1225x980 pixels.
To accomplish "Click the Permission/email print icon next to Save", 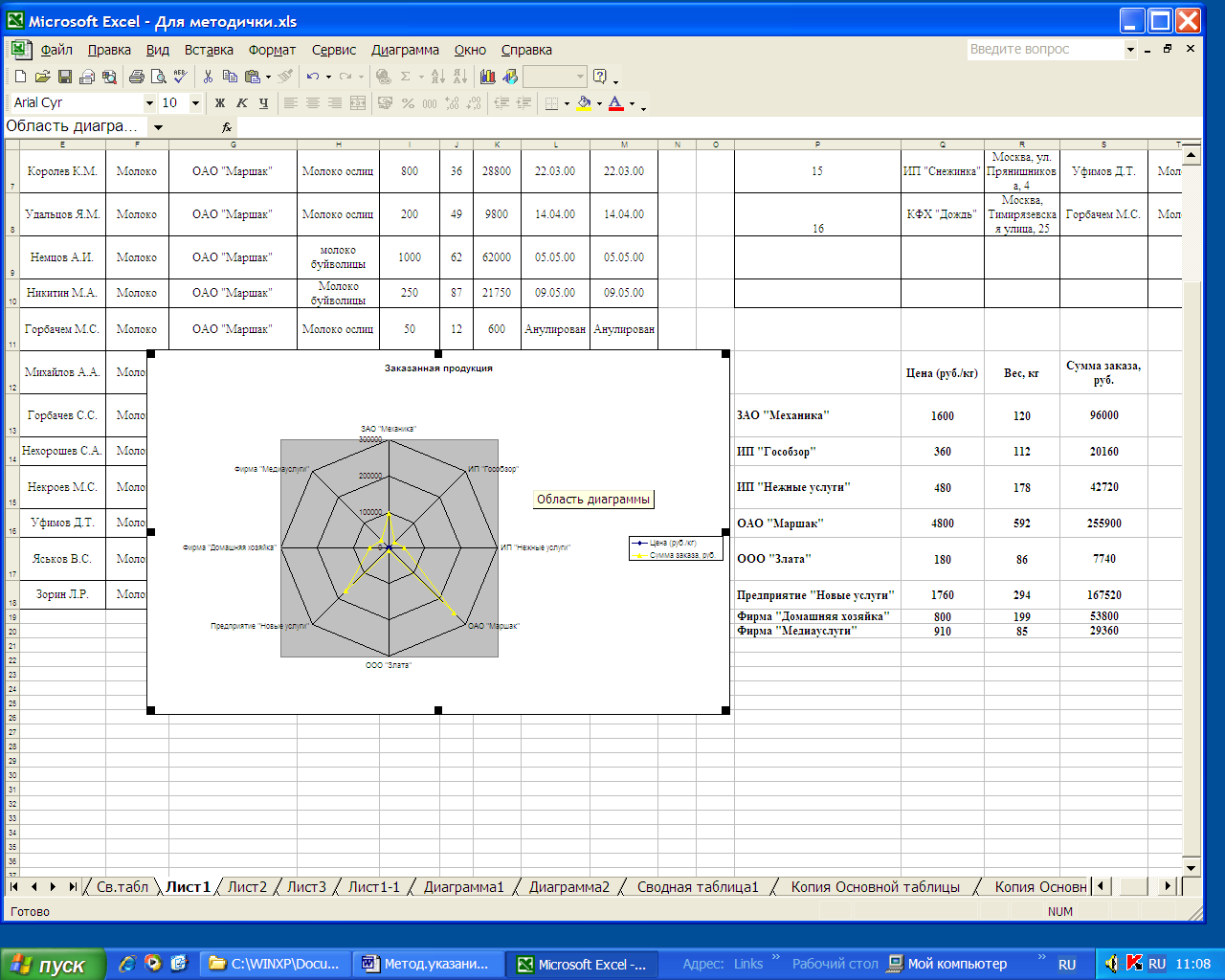I will (x=86, y=77).
